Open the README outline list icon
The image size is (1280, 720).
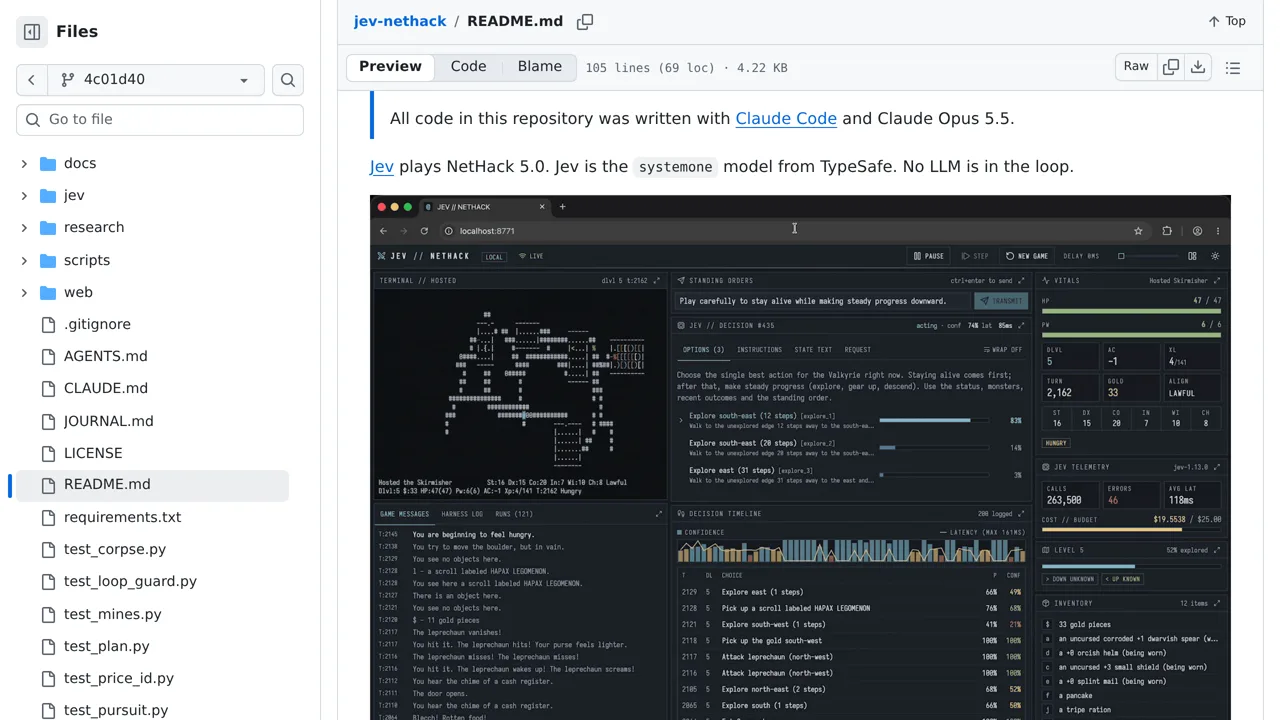coord(1233,68)
